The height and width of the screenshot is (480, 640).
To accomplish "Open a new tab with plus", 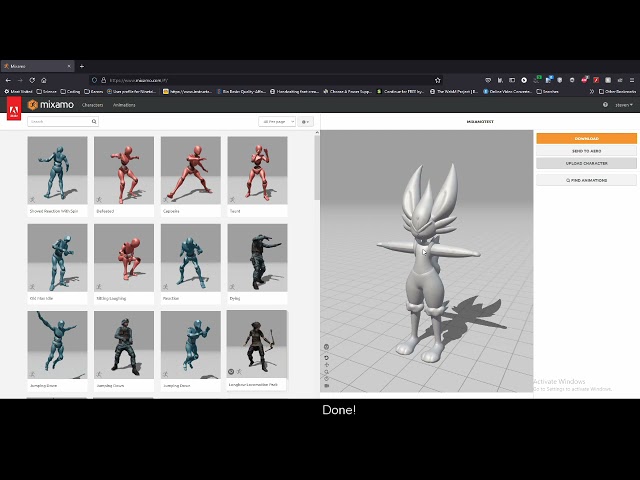I will pyautogui.click(x=82, y=66).
